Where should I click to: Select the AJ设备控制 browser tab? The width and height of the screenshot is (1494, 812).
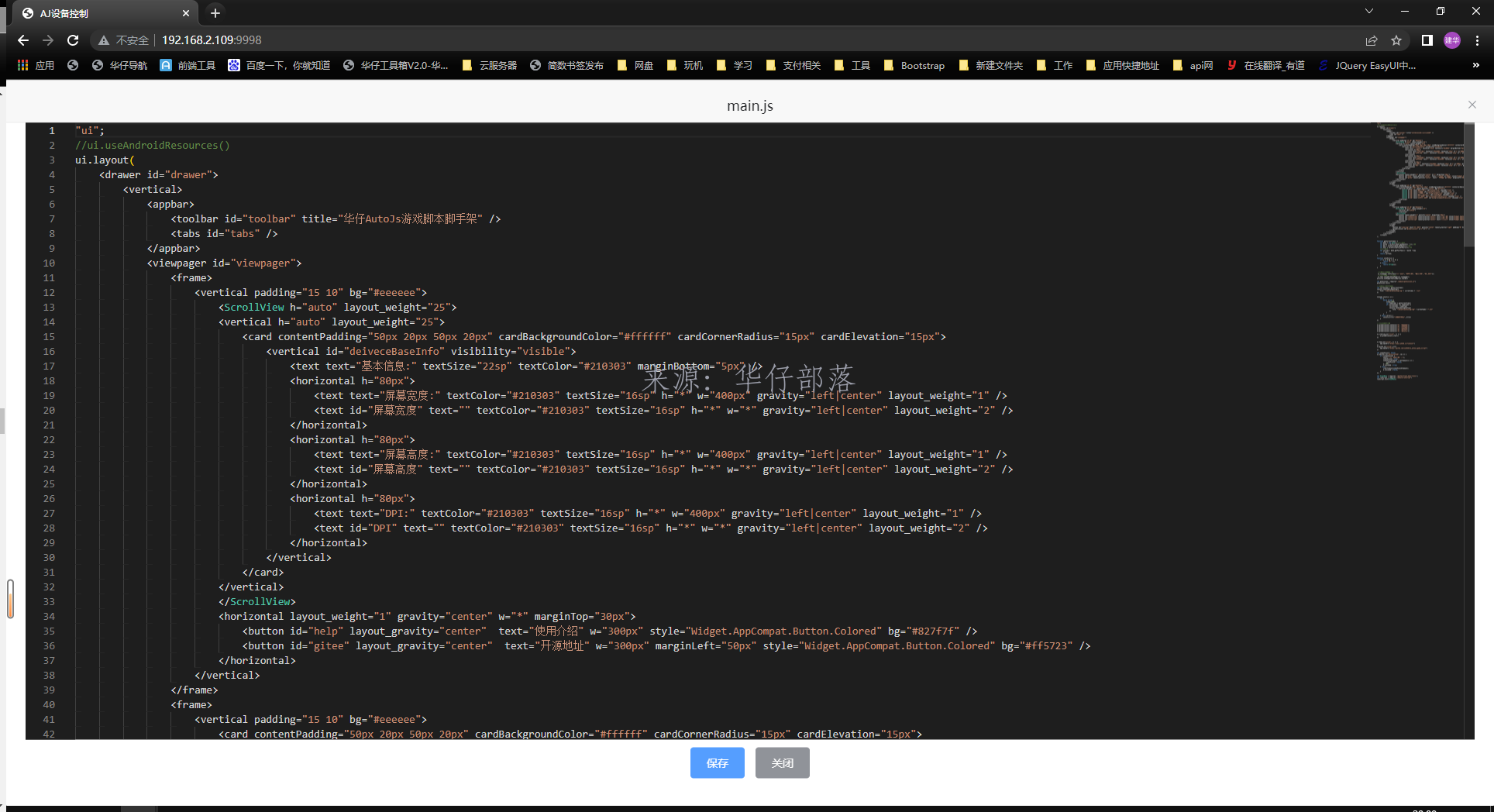click(101, 13)
